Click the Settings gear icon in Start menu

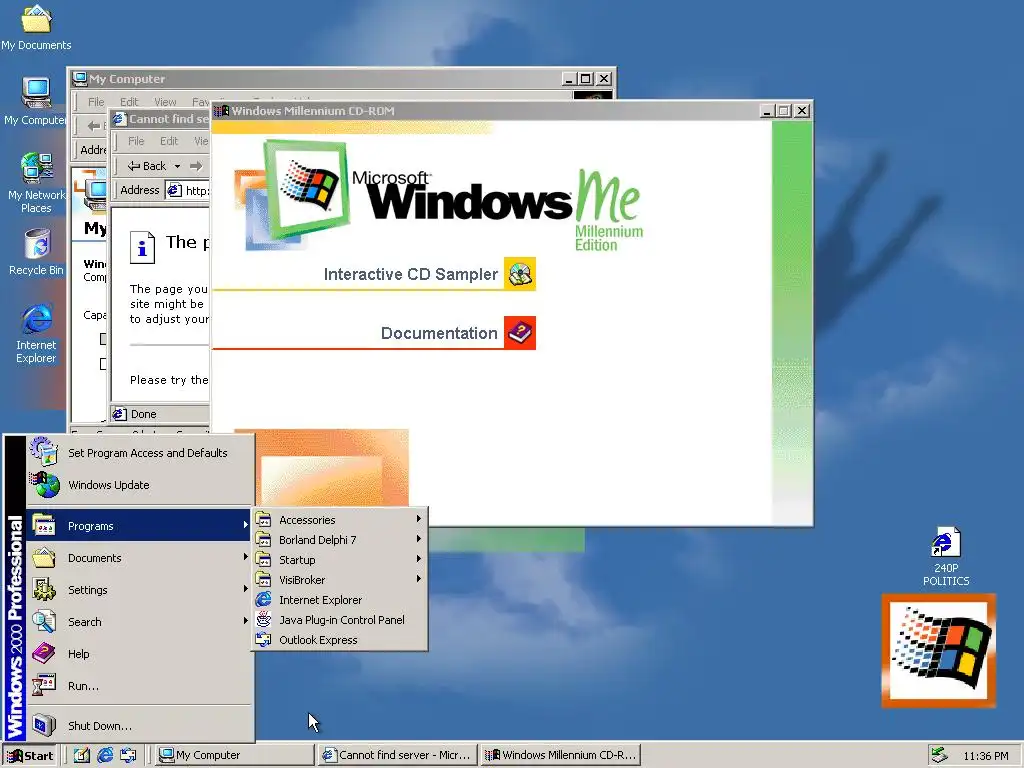(x=44, y=590)
